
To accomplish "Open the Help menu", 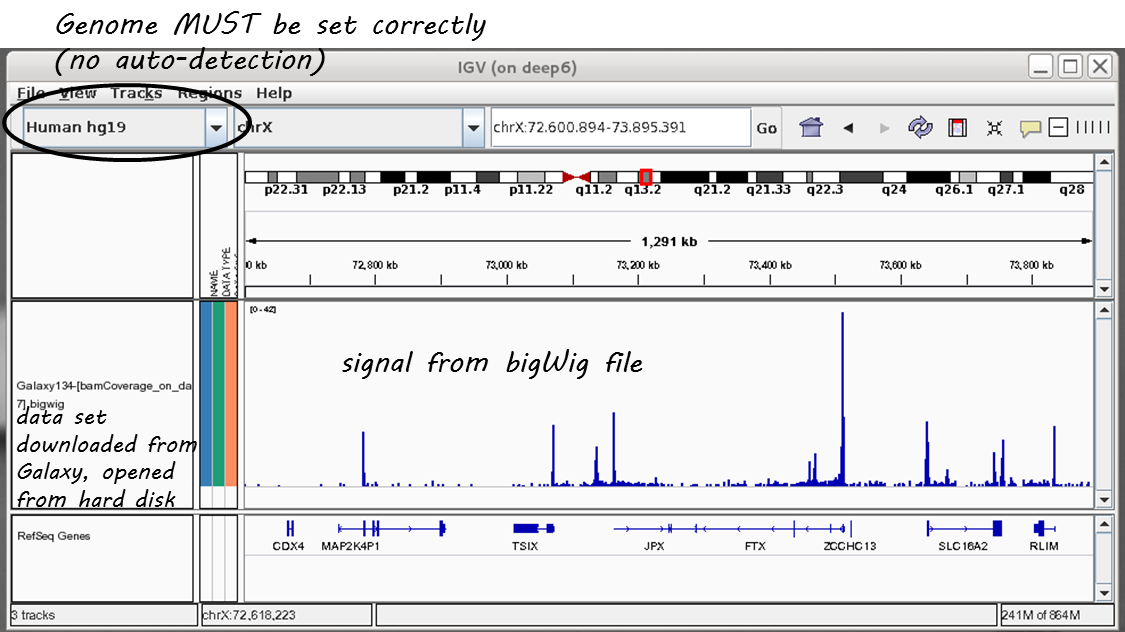I will (x=274, y=93).
